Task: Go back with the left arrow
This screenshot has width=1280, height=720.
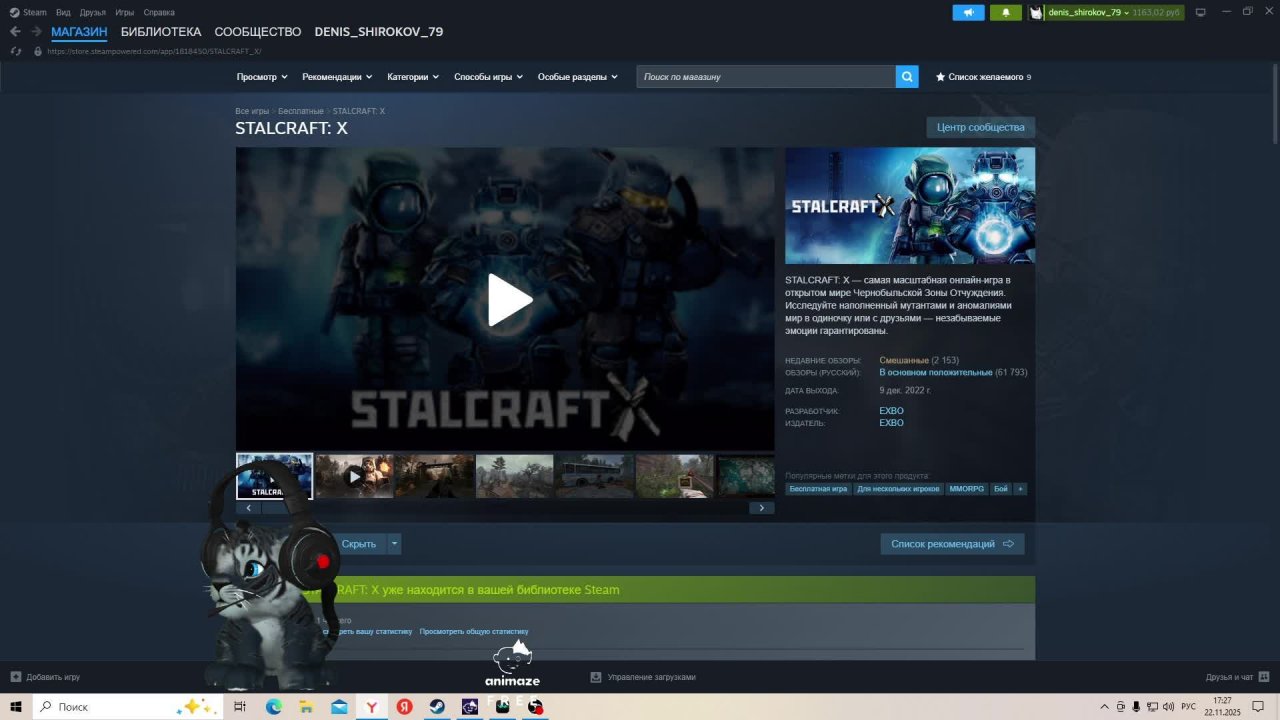Action: pyautogui.click(x=15, y=32)
